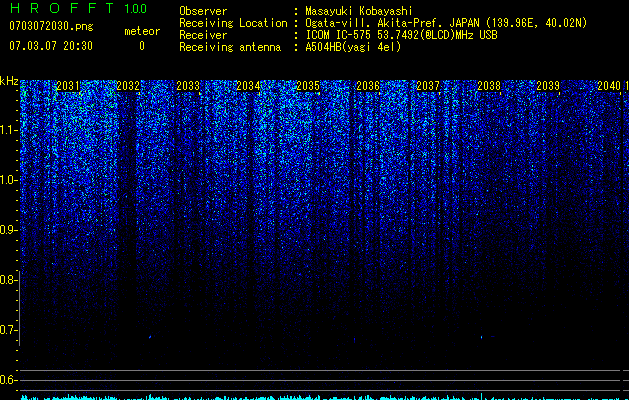
Task: Click the 1.0 frequency axis label
Action: click(8, 180)
